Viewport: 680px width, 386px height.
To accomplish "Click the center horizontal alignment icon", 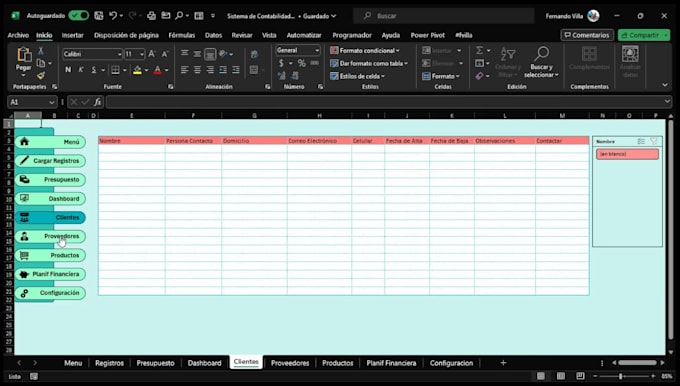I will pos(197,70).
